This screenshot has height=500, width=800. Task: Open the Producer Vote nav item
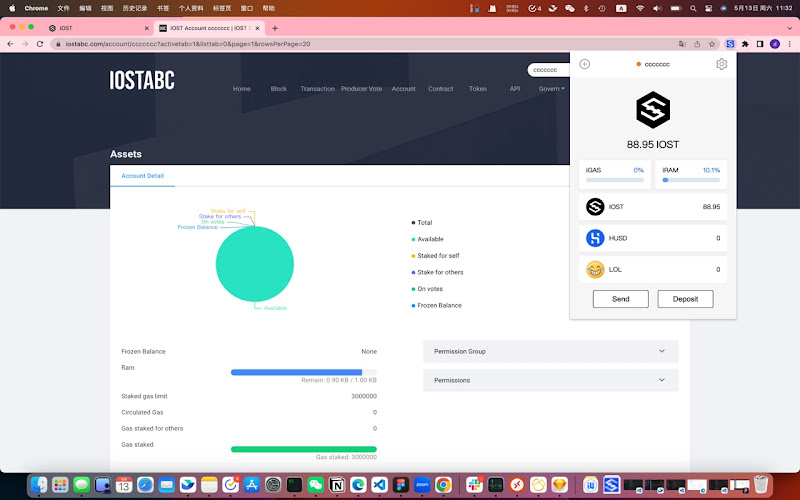point(361,89)
